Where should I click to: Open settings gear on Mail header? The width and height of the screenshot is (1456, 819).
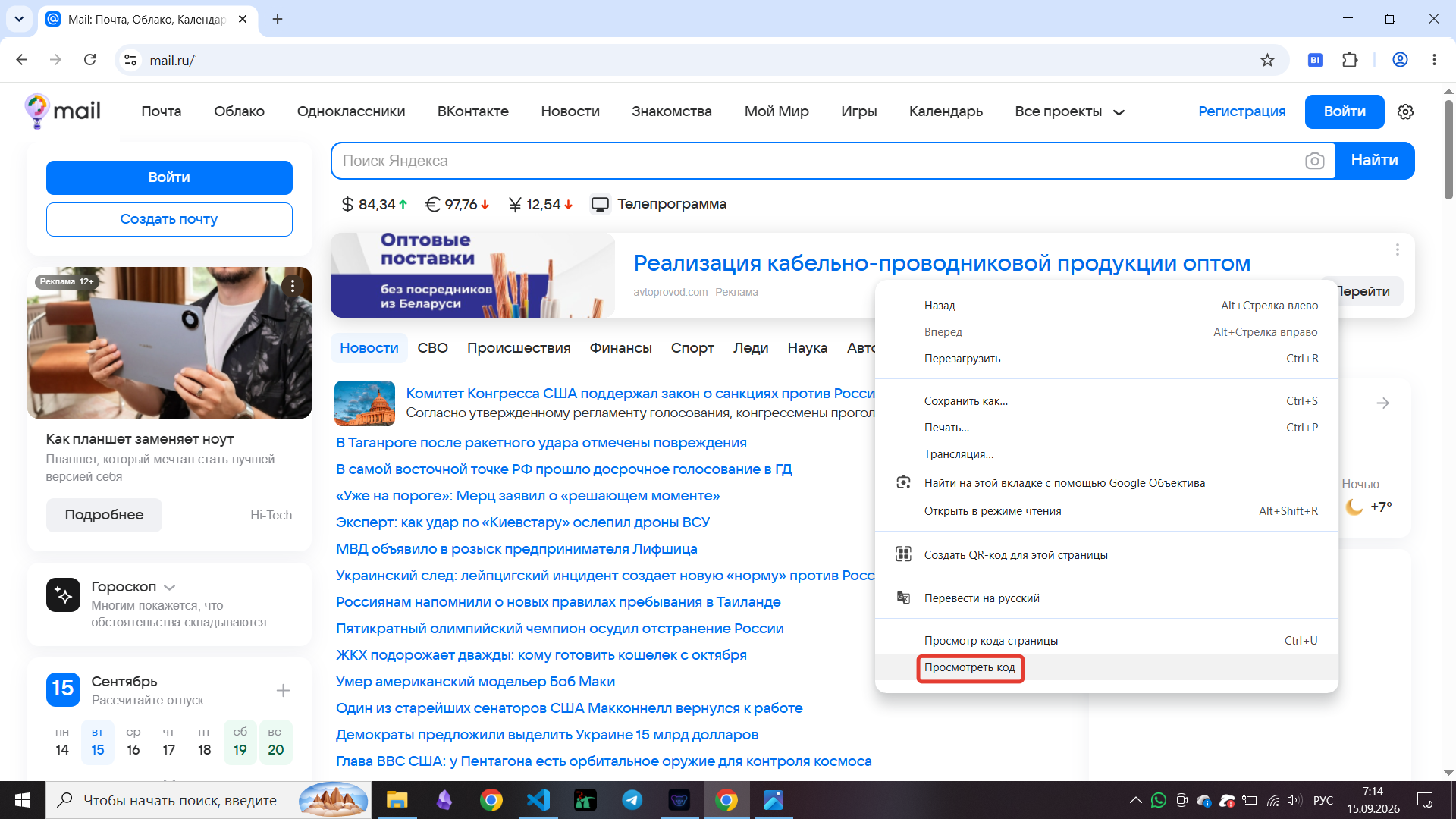(1405, 111)
